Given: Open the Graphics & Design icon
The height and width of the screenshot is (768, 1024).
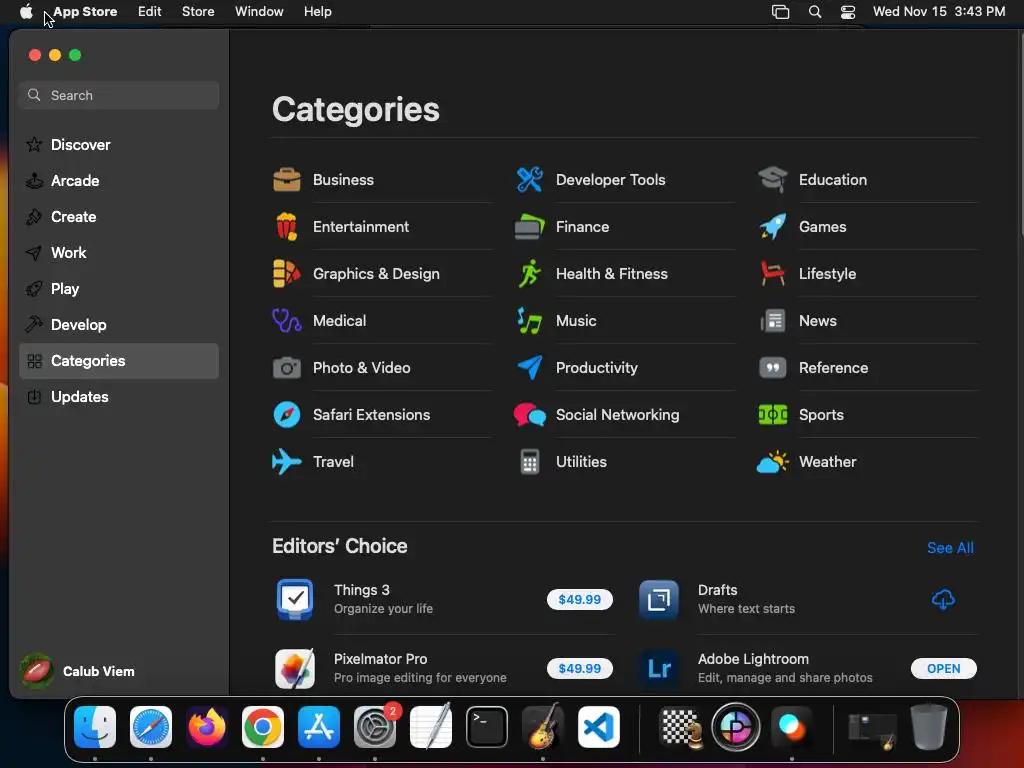Looking at the screenshot, I should [x=287, y=274].
